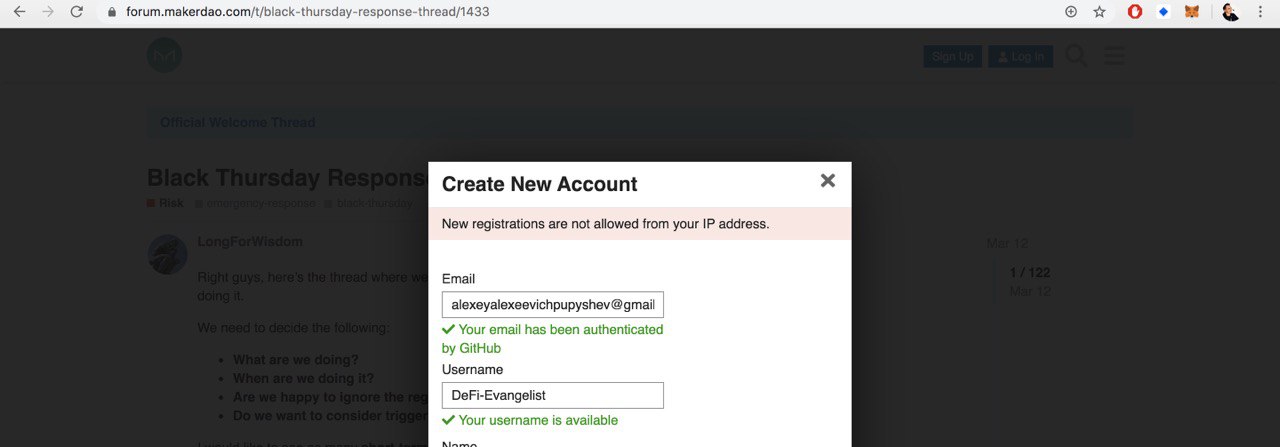Click the browser forward arrow
Viewport: 1280px width, 447px height.
(x=48, y=12)
